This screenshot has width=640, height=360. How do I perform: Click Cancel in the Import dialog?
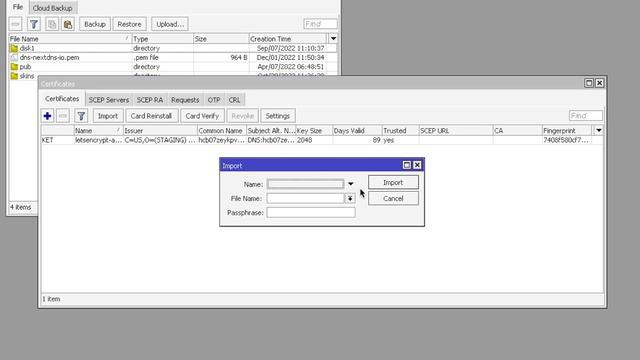[x=393, y=198]
